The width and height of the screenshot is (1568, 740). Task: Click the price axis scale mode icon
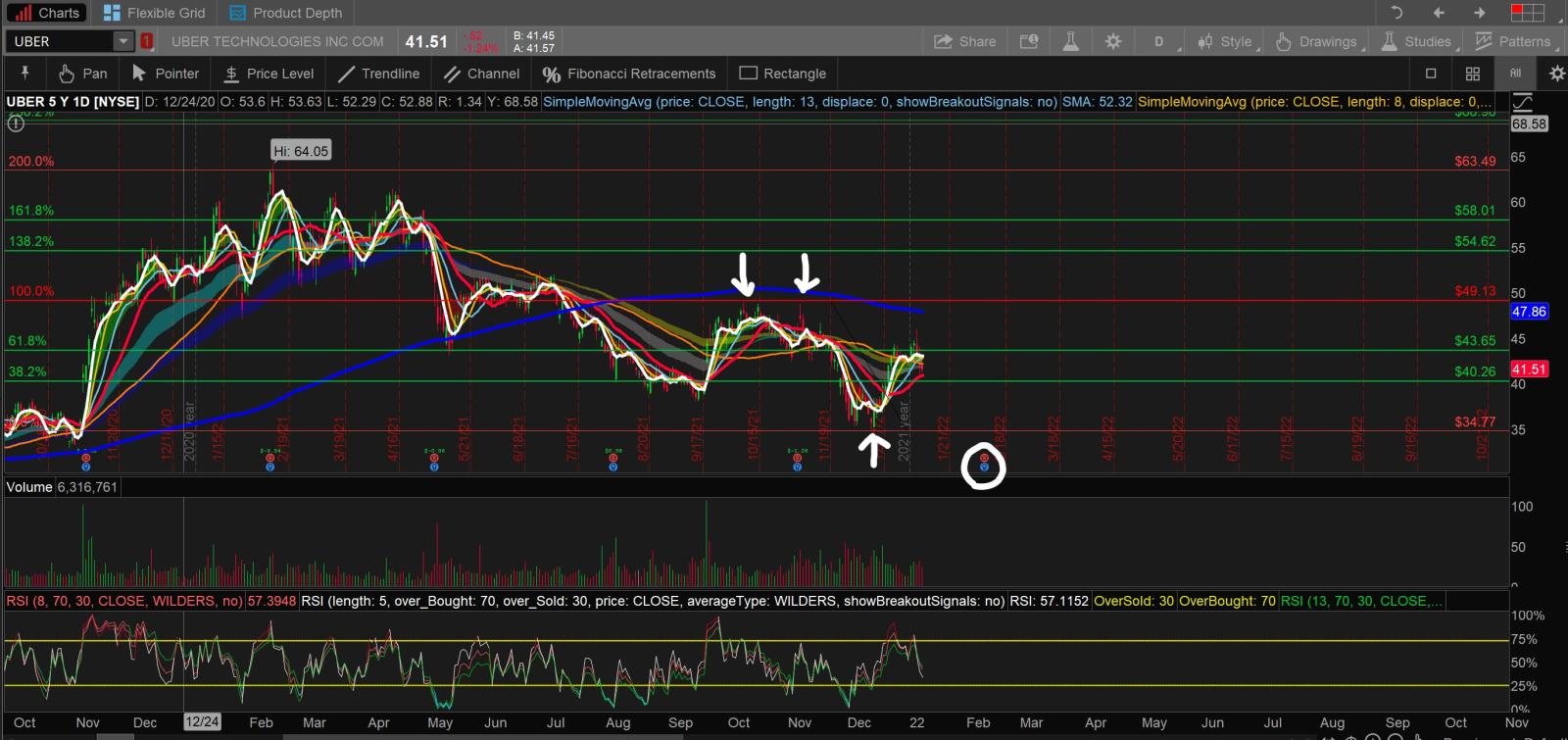pyautogui.click(x=1524, y=102)
